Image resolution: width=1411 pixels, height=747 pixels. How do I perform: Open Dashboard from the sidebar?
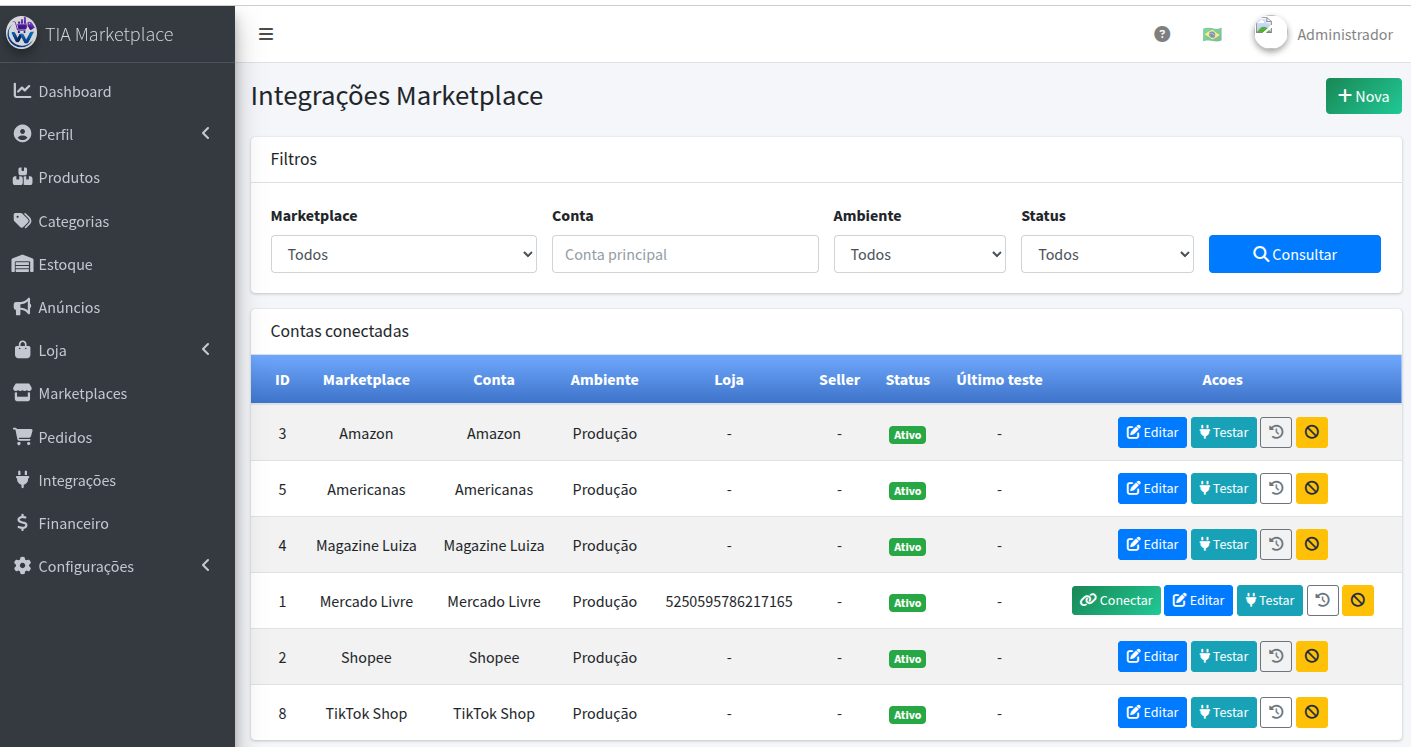[x=117, y=91]
